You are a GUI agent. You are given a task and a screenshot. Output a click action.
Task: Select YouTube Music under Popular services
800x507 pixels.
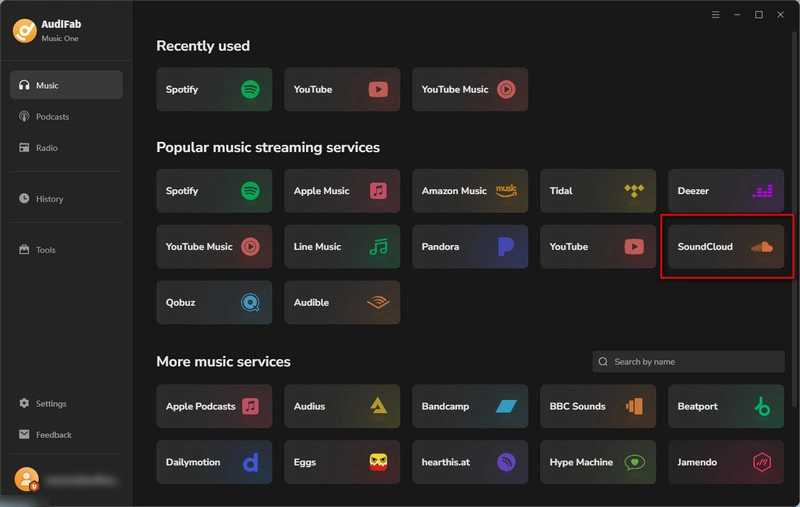click(214, 246)
